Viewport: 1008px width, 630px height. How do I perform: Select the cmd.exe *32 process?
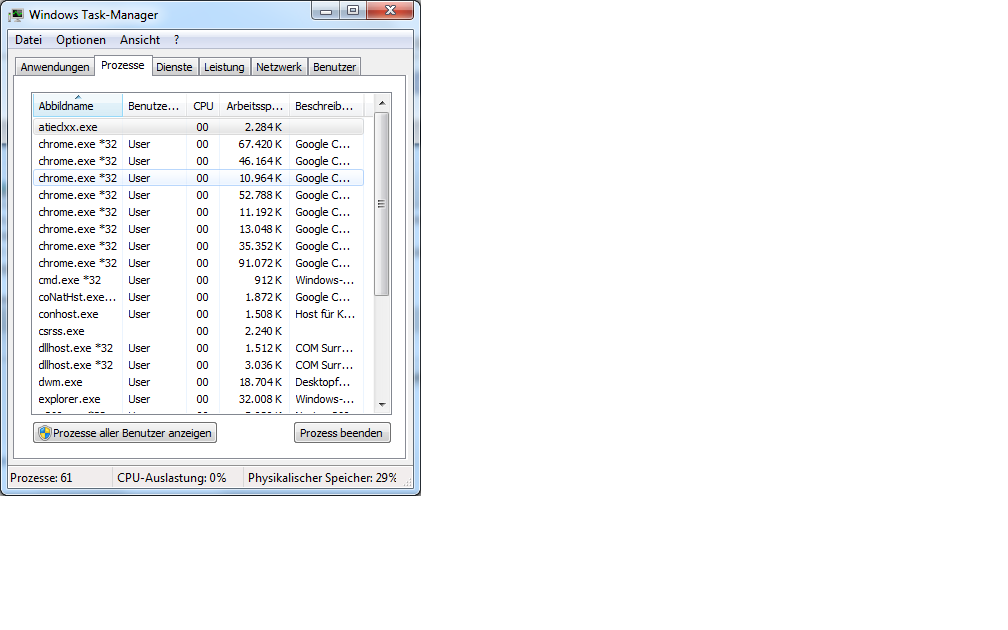click(x=198, y=280)
